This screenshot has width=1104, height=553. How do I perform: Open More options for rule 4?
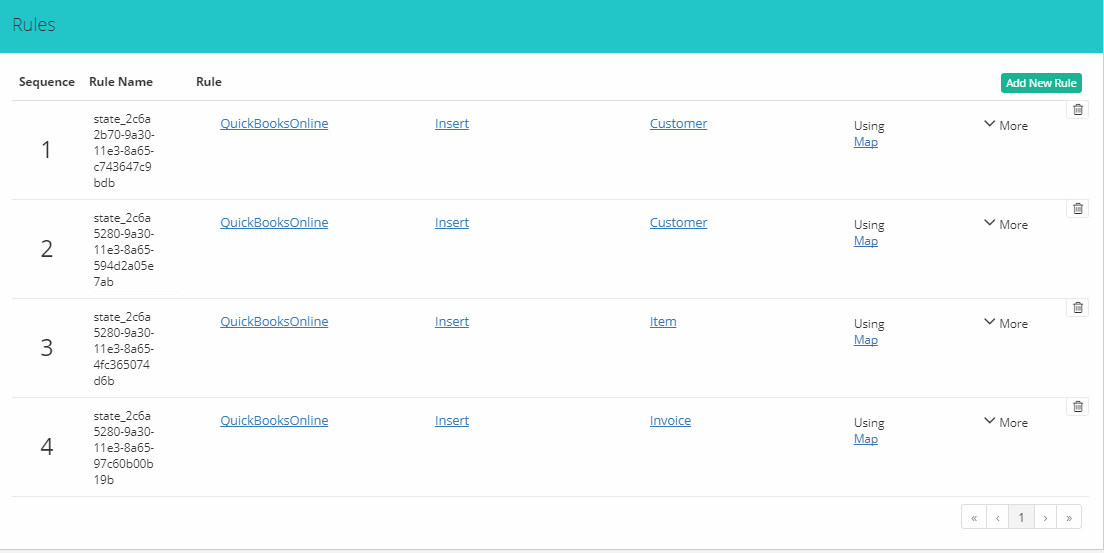pyautogui.click(x=1006, y=423)
